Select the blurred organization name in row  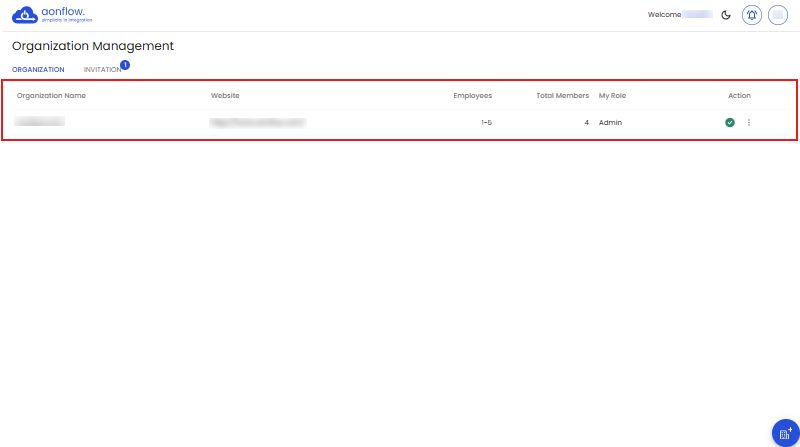coord(41,122)
